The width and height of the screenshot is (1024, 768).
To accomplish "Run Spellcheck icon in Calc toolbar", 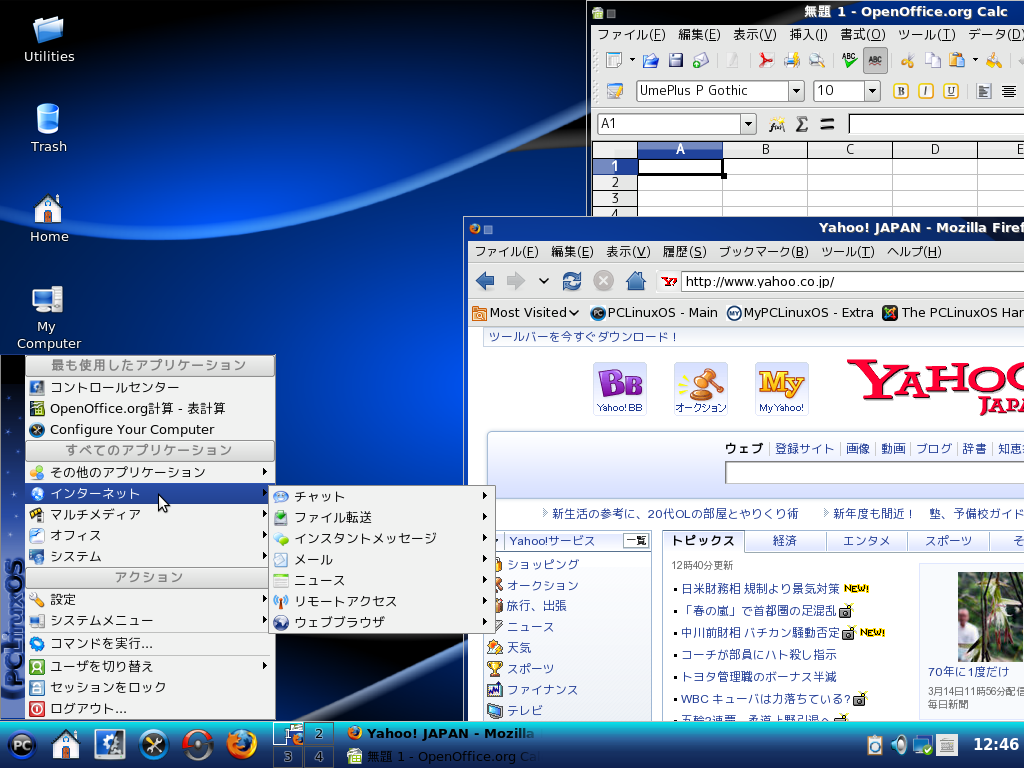I will pyautogui.click(x=849, y=61).
